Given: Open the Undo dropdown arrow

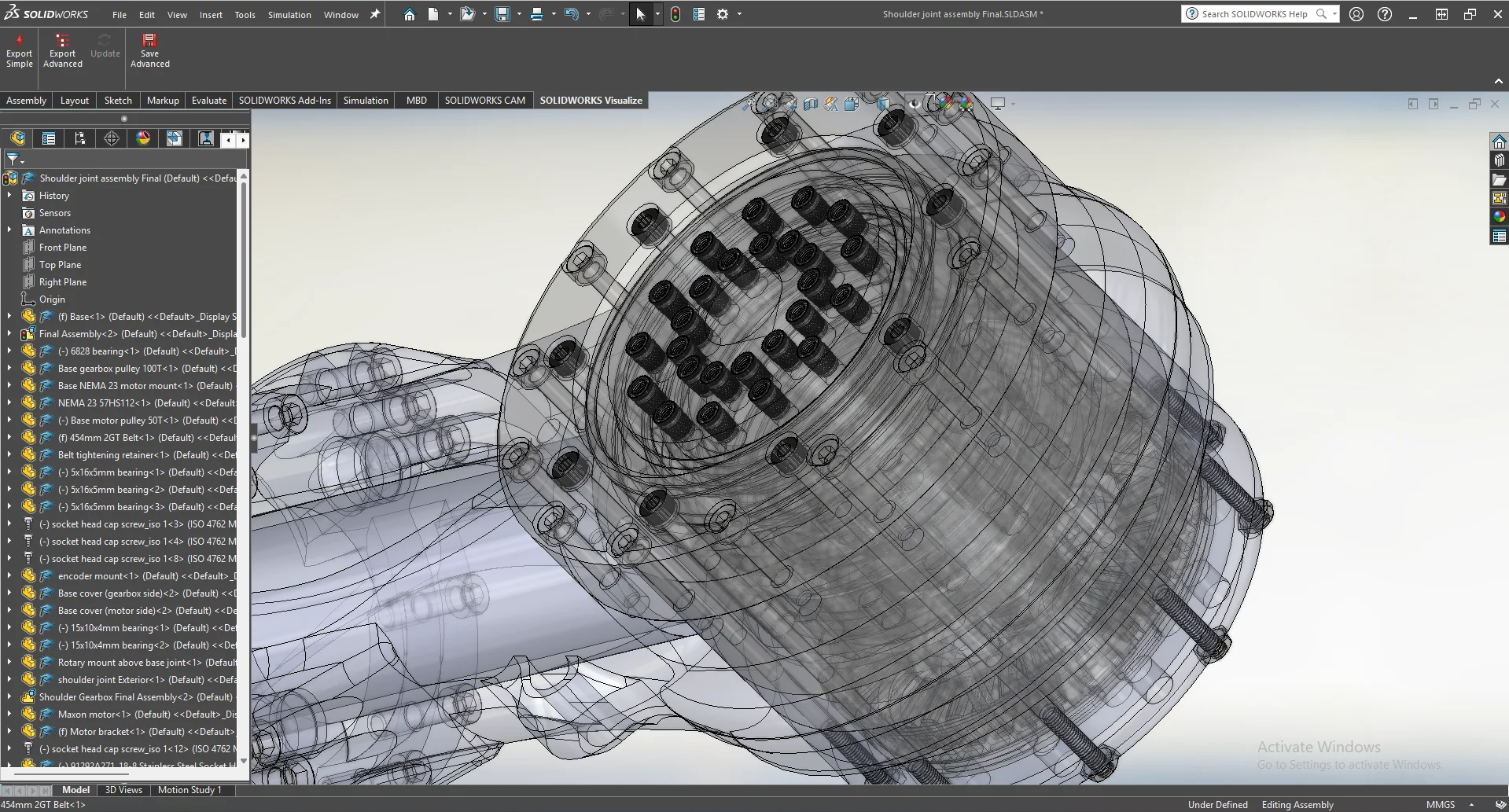Looking at the screenshot, I should (x=588, y=14).
